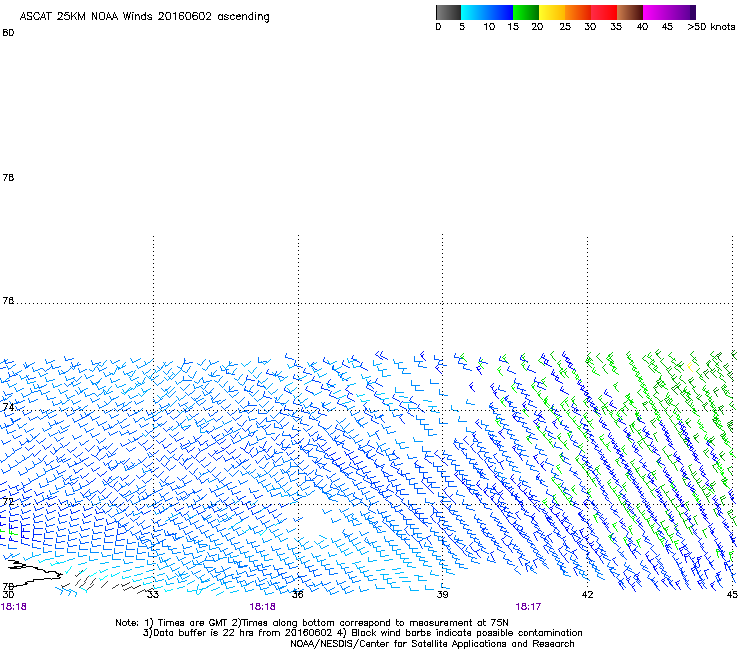Click the latitude 72 axis label
The width and height of the screenshot is (740, 650).
[x=8, y=502]
